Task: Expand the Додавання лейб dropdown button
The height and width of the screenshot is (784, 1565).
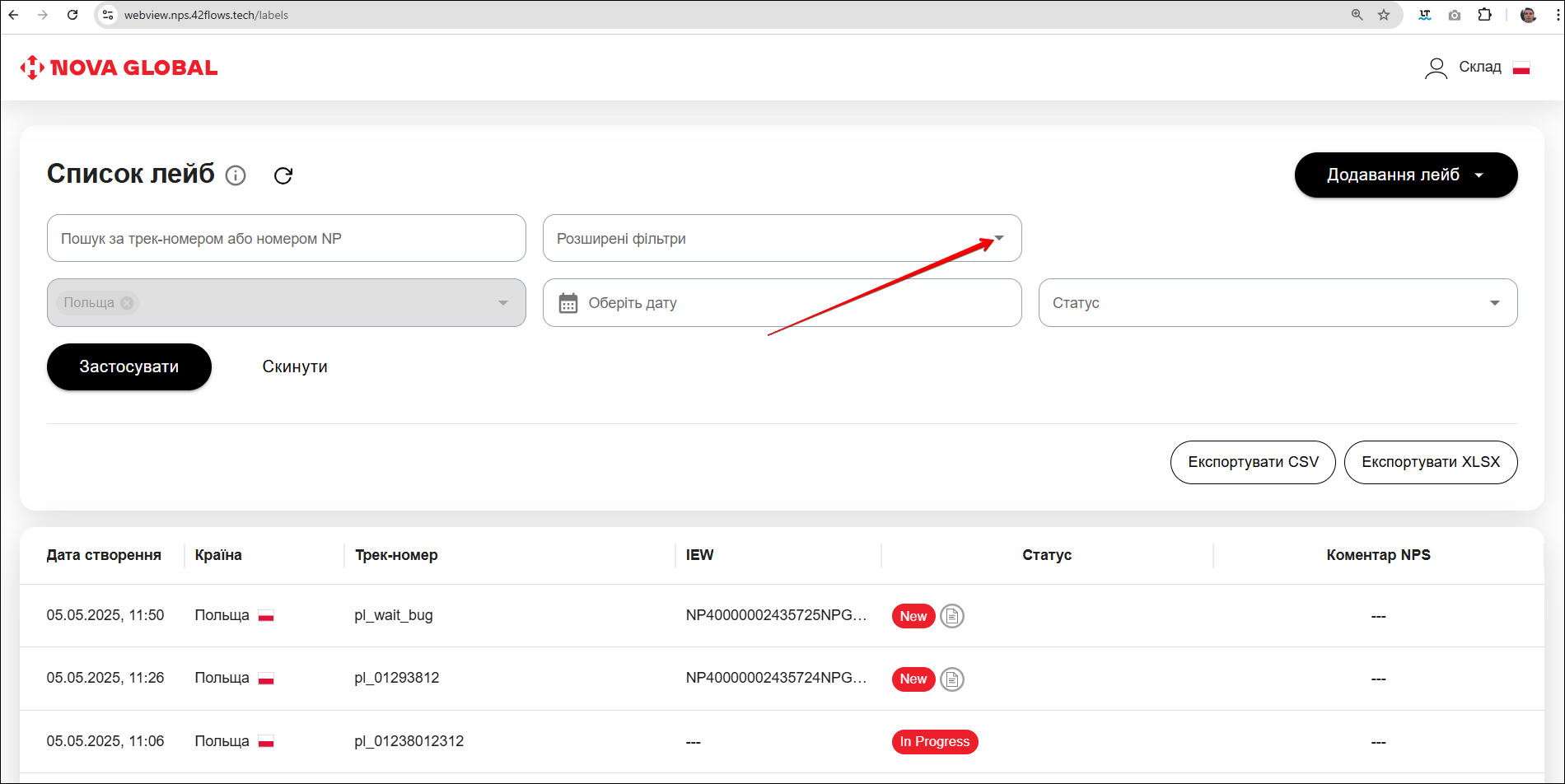Action: (x=1405, y=175)
